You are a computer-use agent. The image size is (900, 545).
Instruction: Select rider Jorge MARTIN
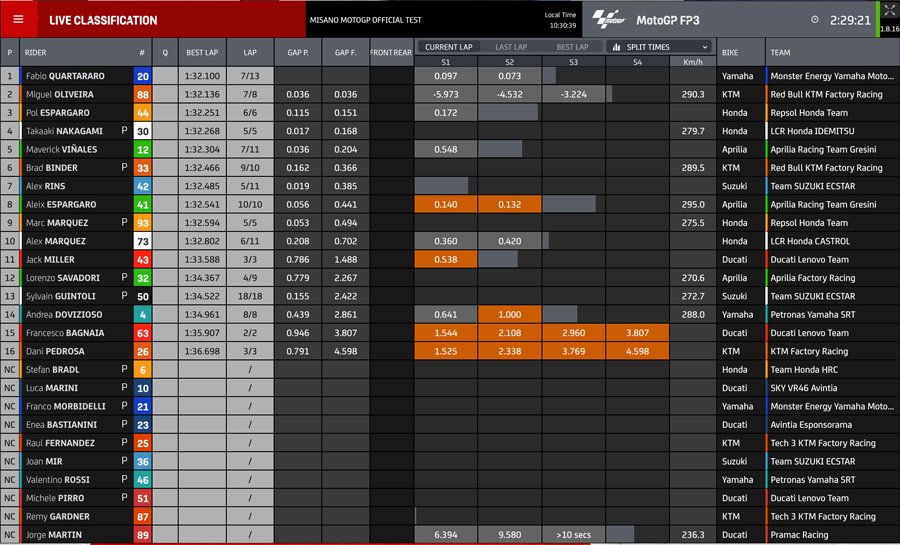pos(53,535)
